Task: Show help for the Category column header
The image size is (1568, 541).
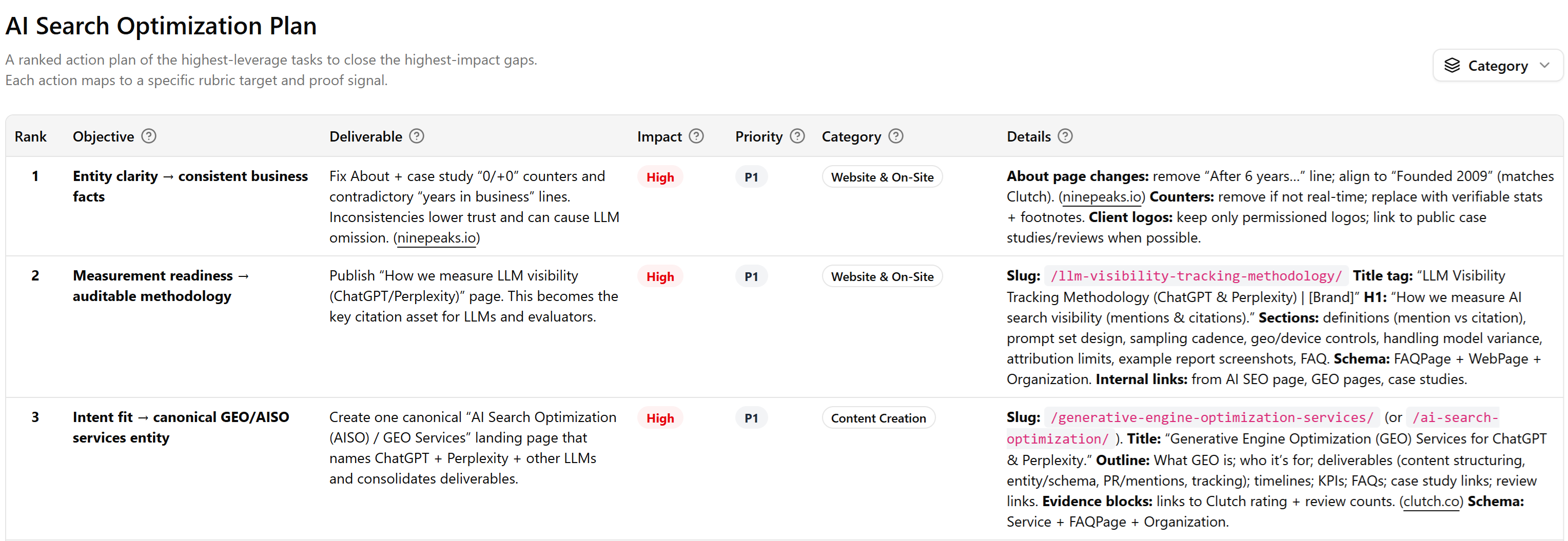Action: click(896, 136)
